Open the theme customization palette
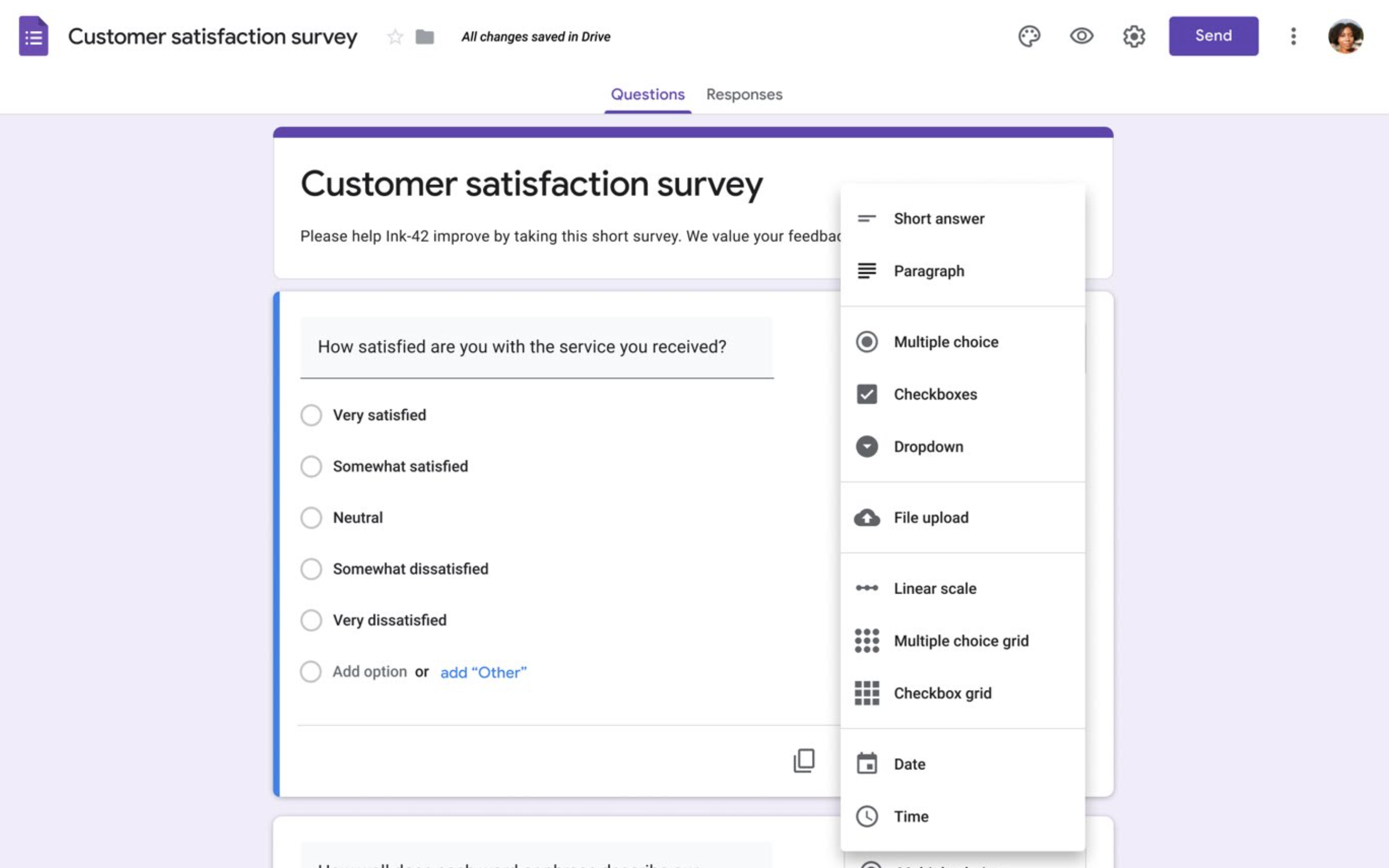 point(1030,36)
